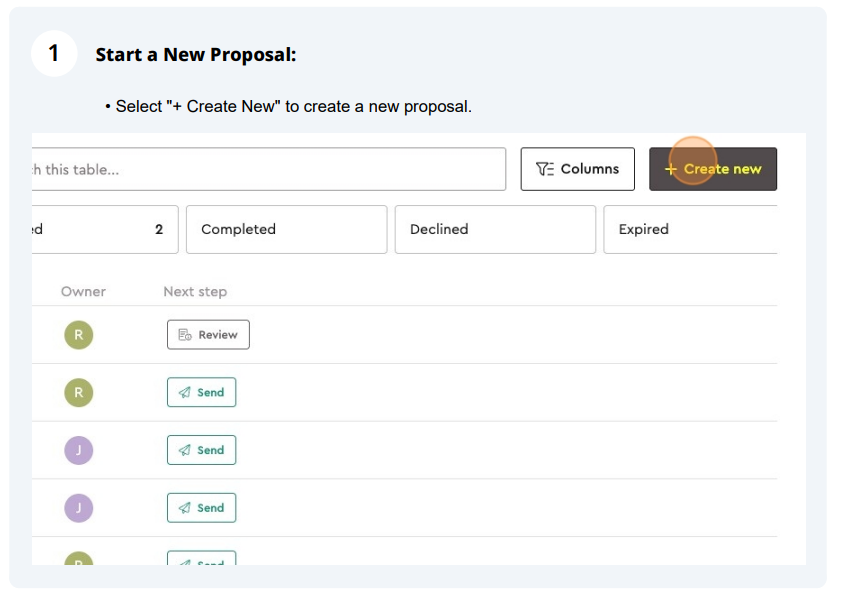The image size is (841, 594).
Task: Open the Columns filter options
Action: (x=578, y=169)
